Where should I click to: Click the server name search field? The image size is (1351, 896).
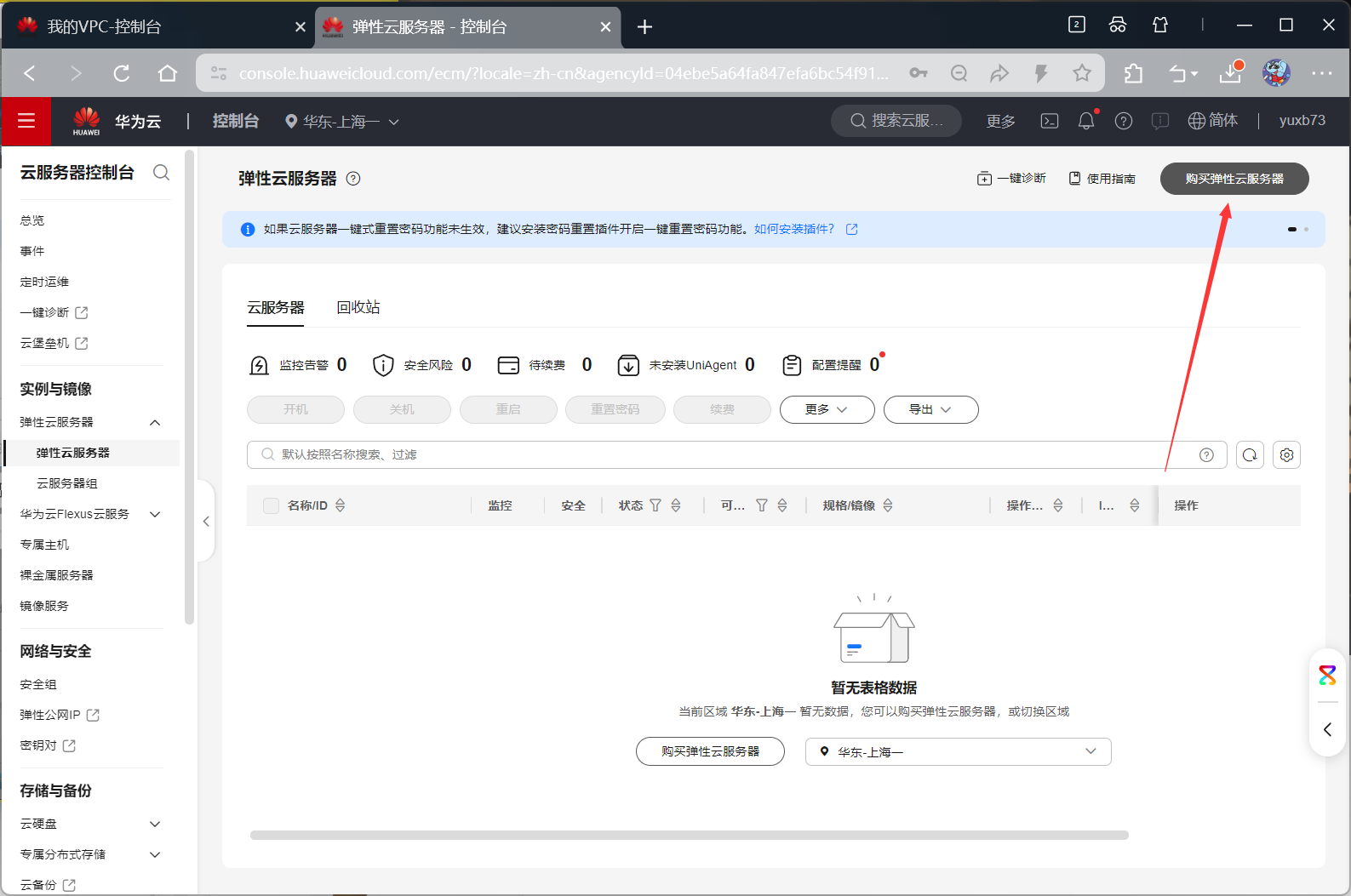[x=736, y=455]
